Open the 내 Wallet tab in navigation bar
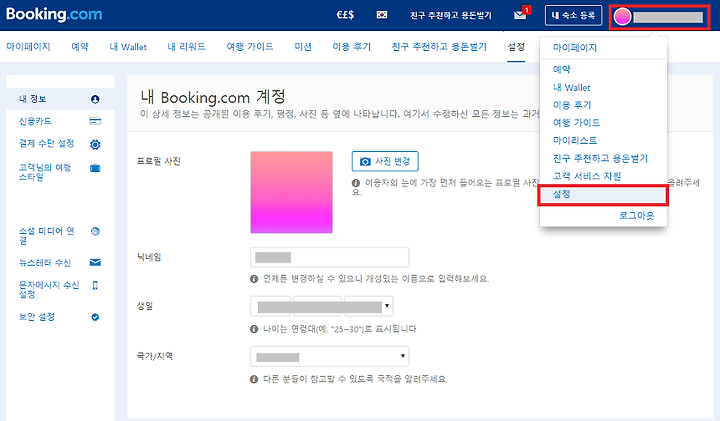720x421 pixels. click(128, 47)
